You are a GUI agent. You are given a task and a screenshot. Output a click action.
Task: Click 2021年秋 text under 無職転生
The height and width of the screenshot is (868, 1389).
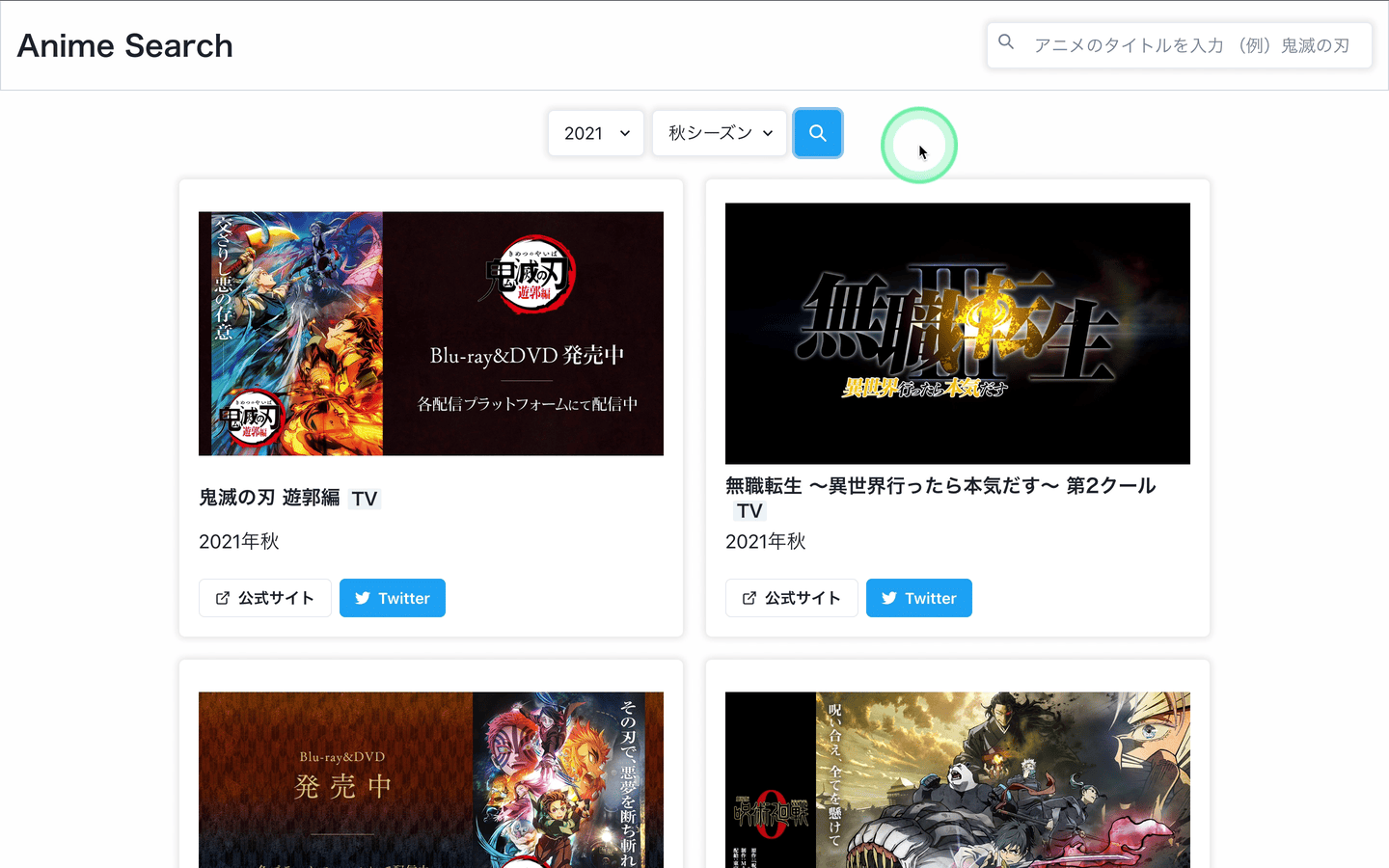coord(766,542)
